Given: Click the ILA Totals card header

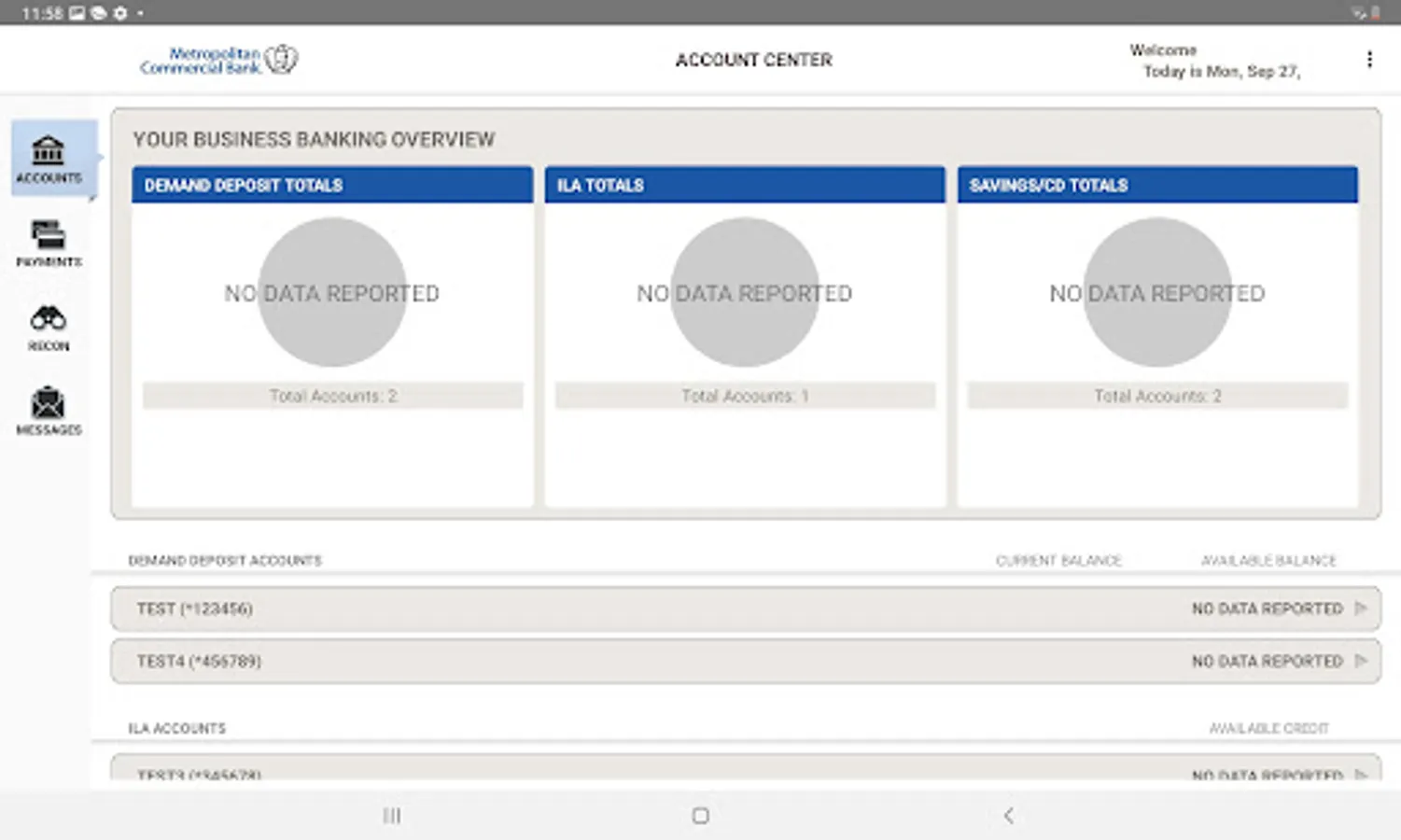Looking at the screenshot, I should pyautogui.click(x=745, y=185).
